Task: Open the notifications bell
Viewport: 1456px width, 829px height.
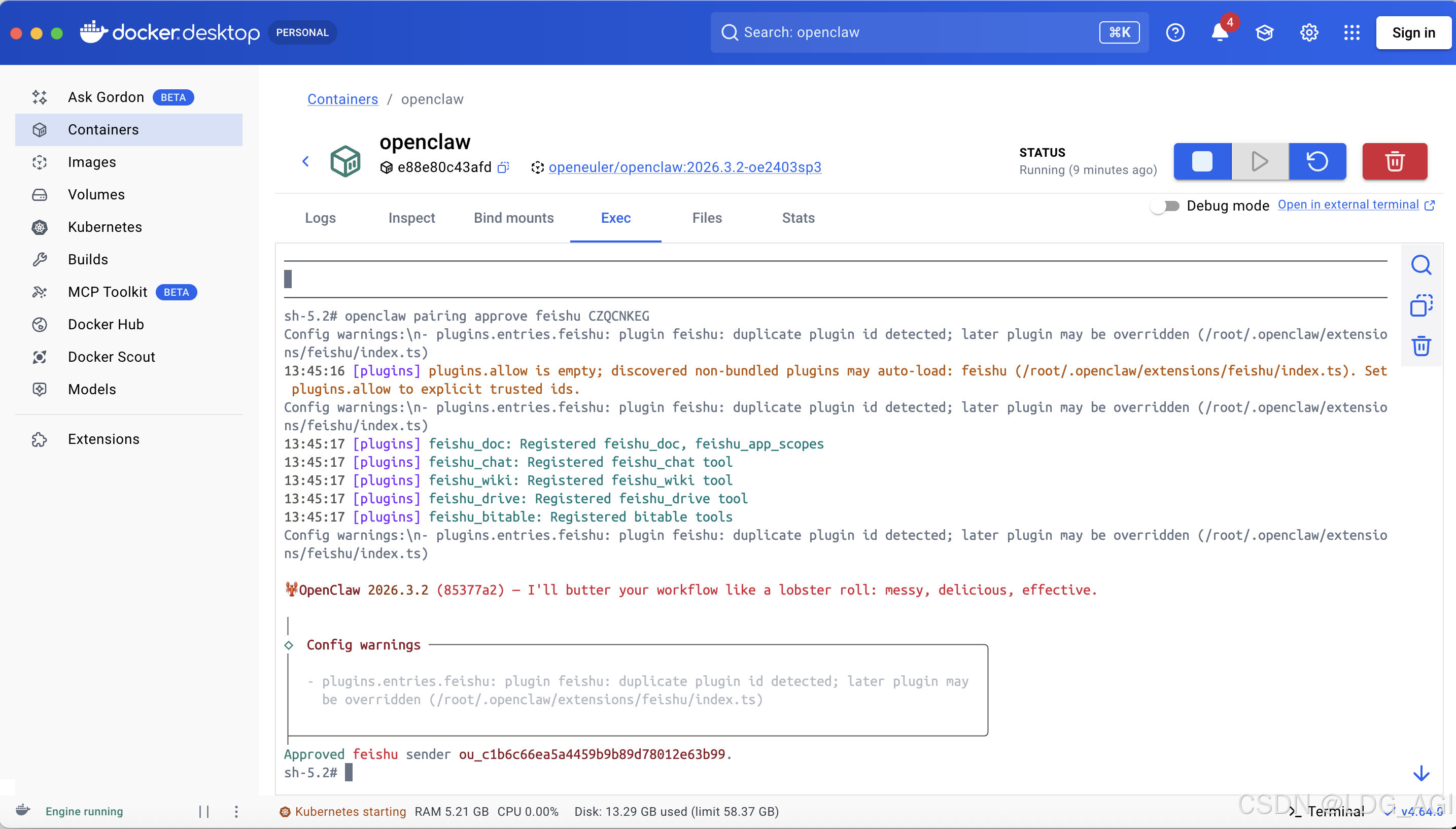Action: [1219, 33]
